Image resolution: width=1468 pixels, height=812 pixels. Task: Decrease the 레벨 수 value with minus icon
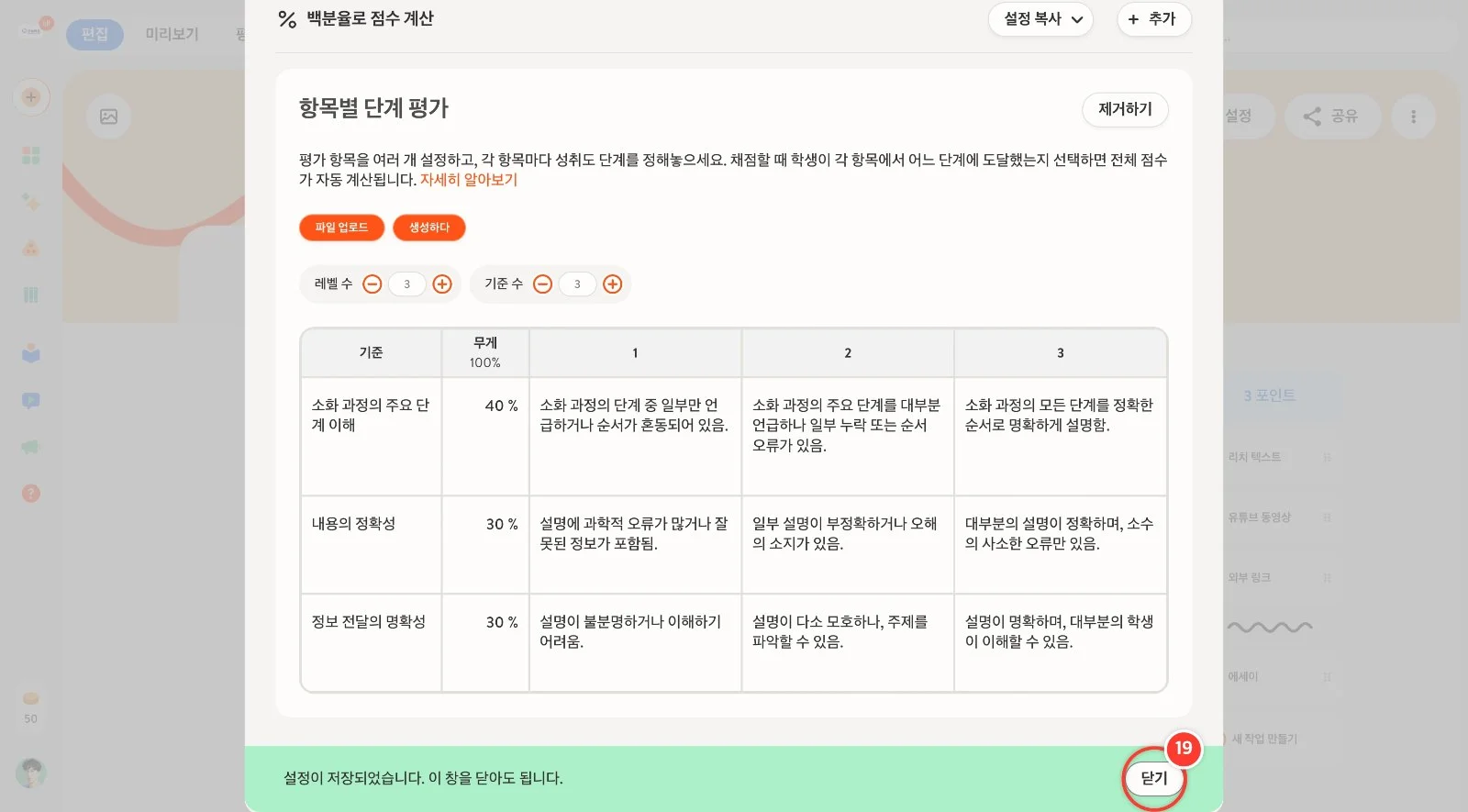click(x=372, y=284)
